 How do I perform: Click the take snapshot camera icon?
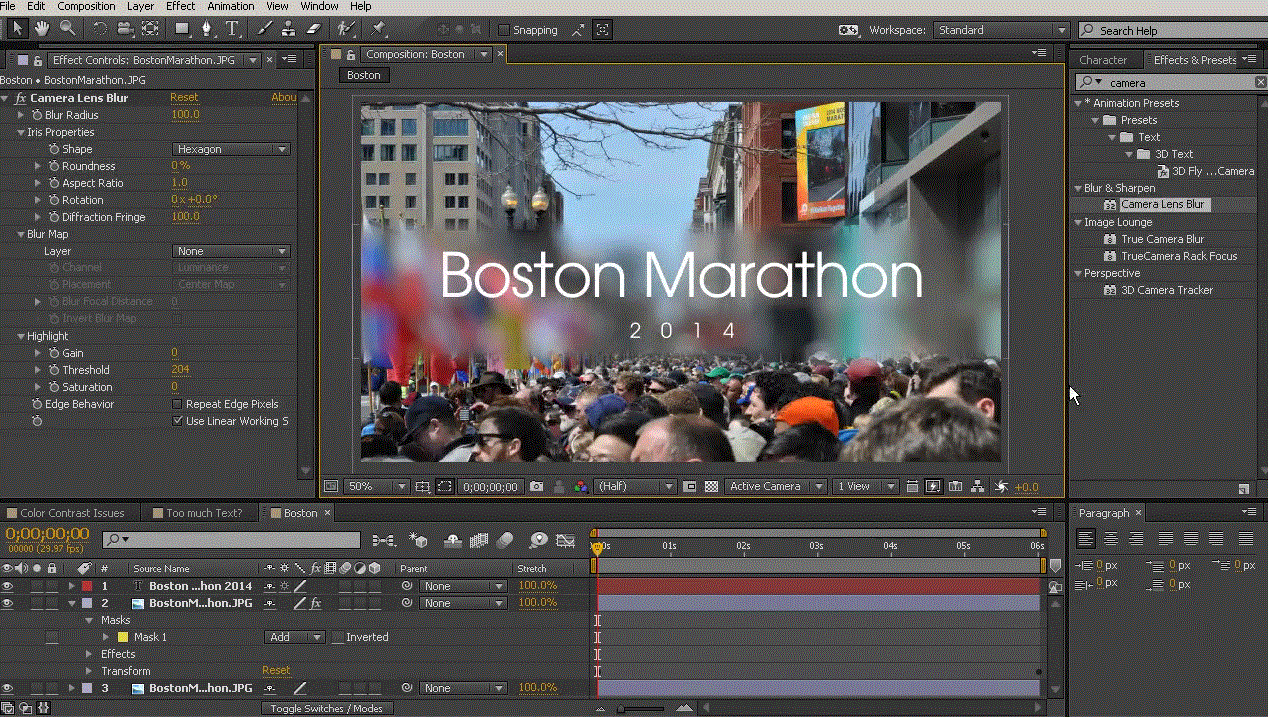pyautogui.click(x=537, y=487)
